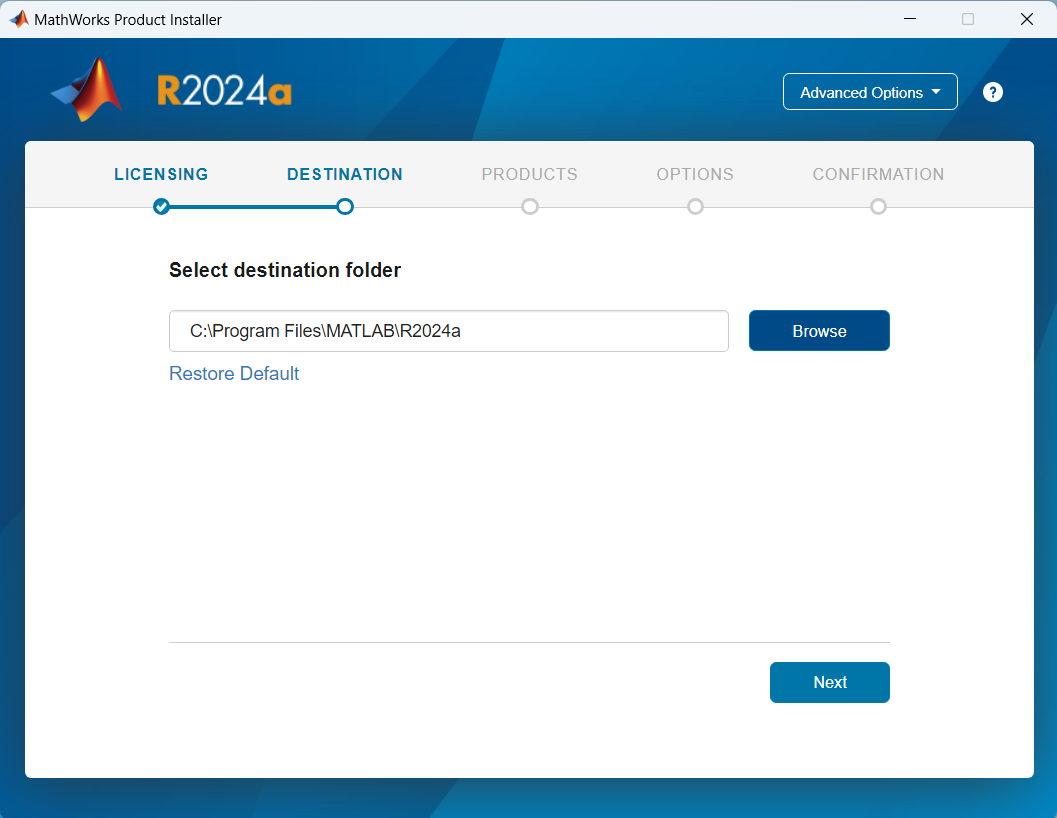
Task: Click the Browse button
Action: click(819, 330)
